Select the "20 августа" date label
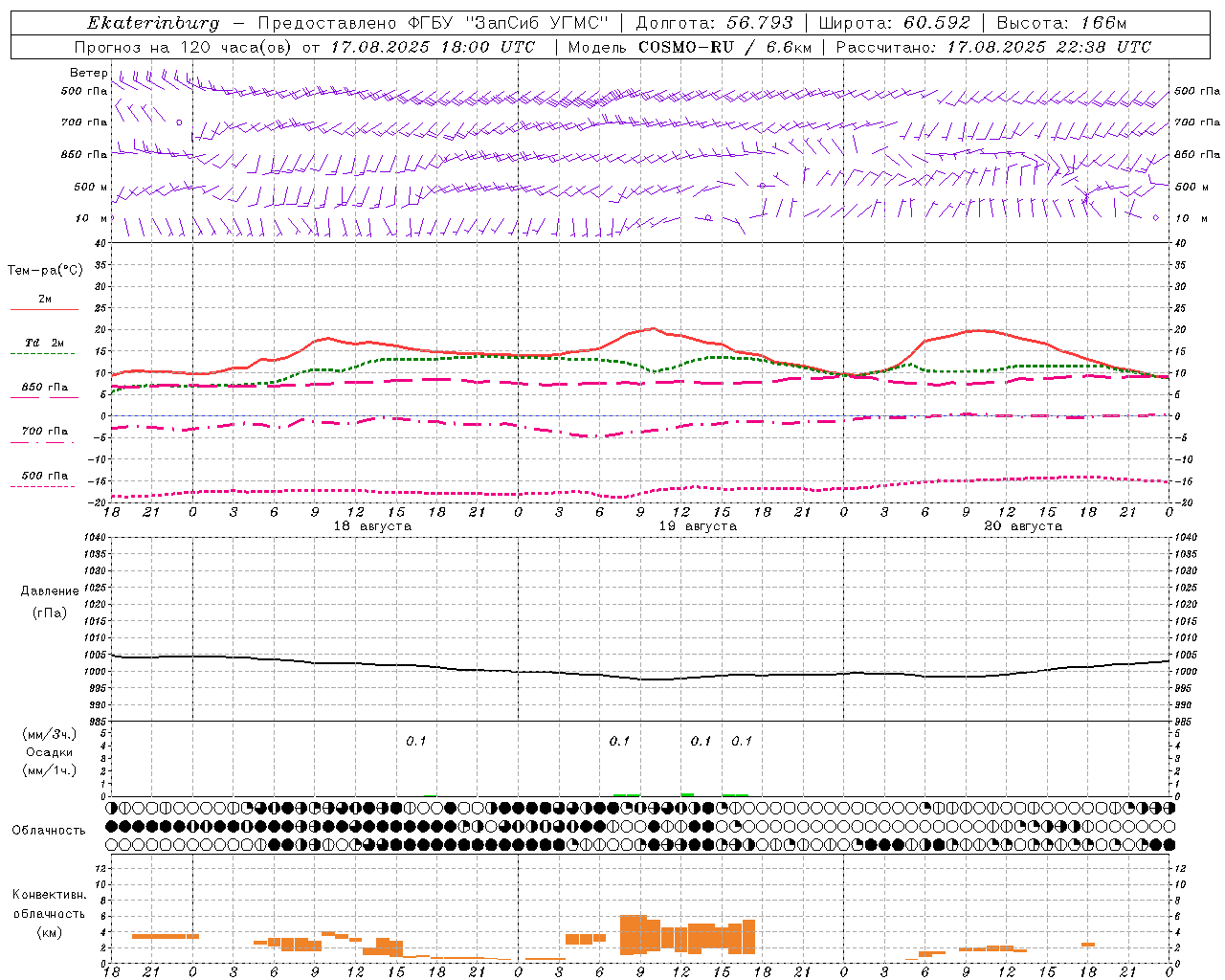 pyautogui.click(x=1023, y=526)
